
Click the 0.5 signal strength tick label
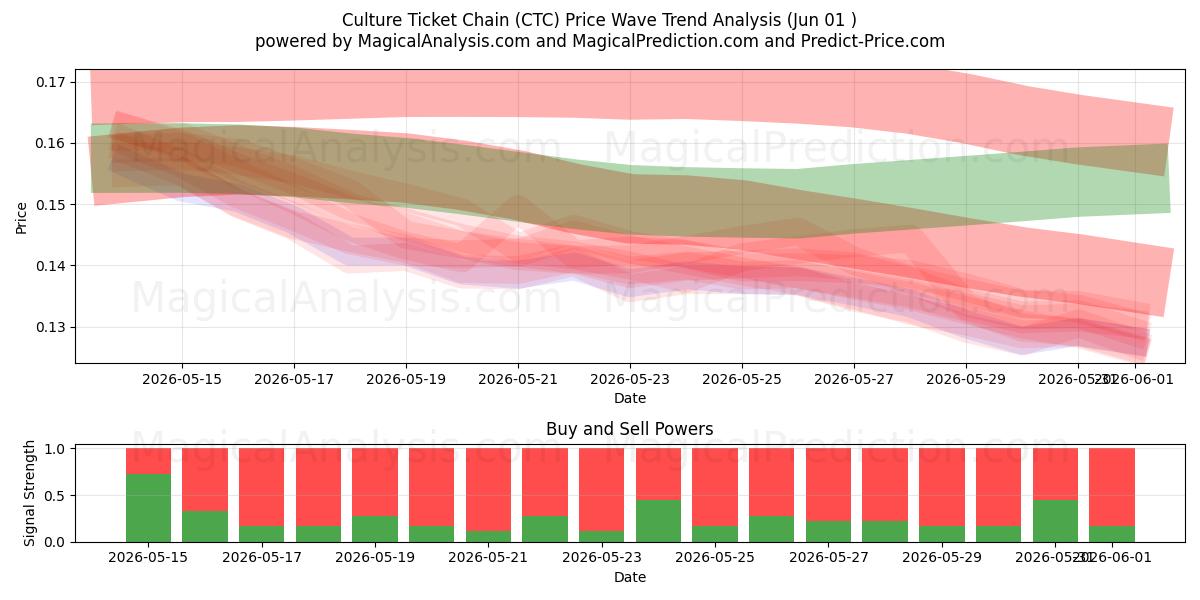point(56,496)
